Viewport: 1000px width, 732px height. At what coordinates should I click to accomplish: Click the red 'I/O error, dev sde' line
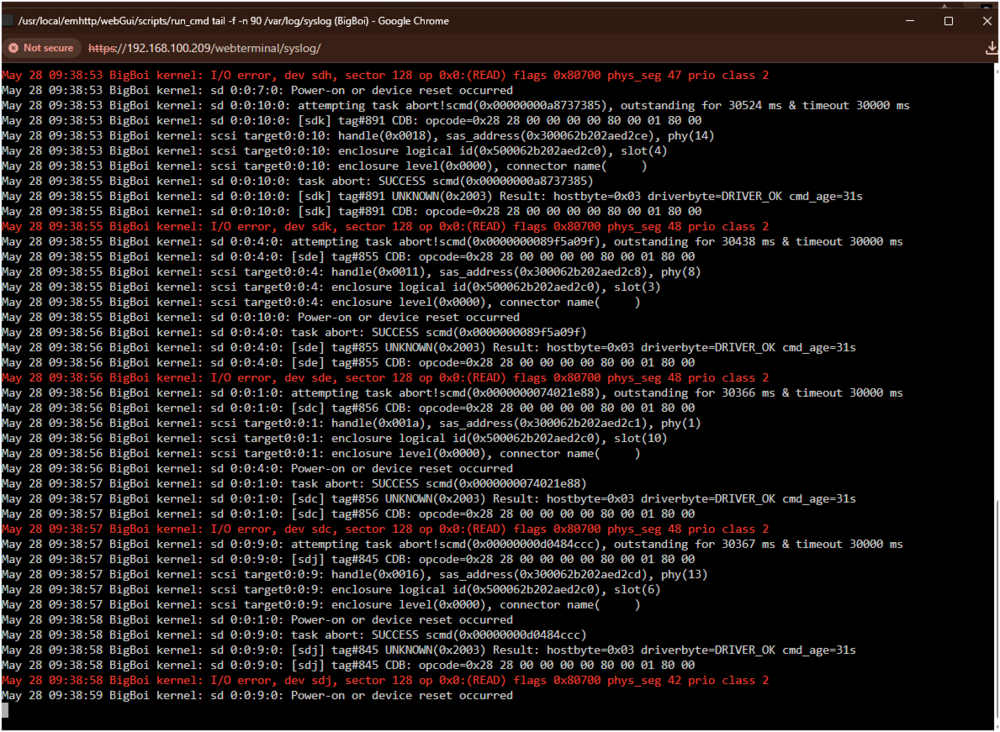click(x=385, y=378)
